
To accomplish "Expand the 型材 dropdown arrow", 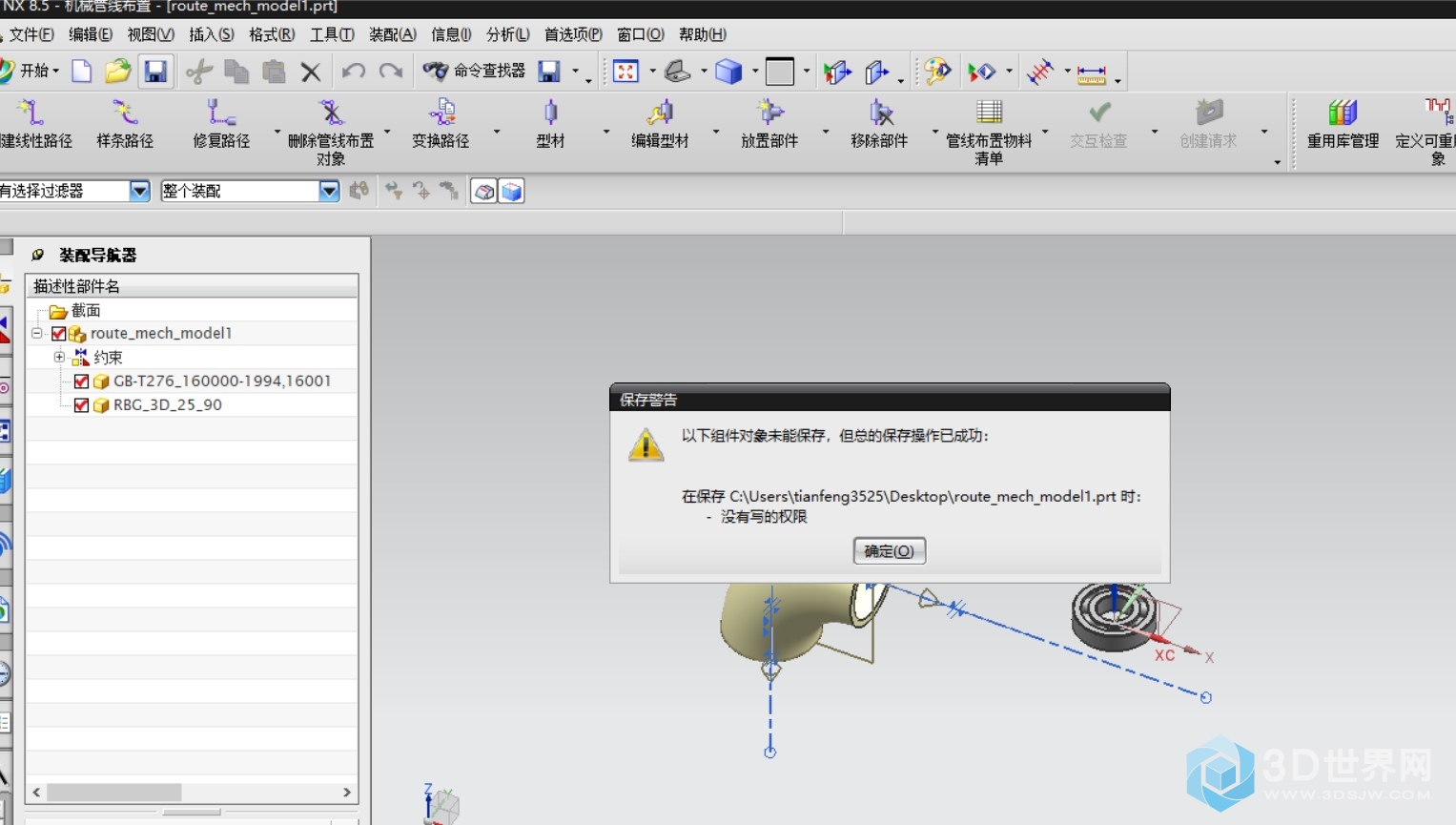I will click(x=606, y=132).
